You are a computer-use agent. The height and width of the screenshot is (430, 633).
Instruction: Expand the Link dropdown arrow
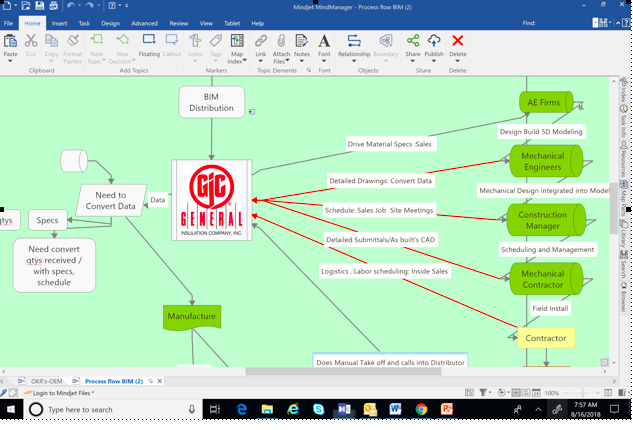click(x=261, y=61)
